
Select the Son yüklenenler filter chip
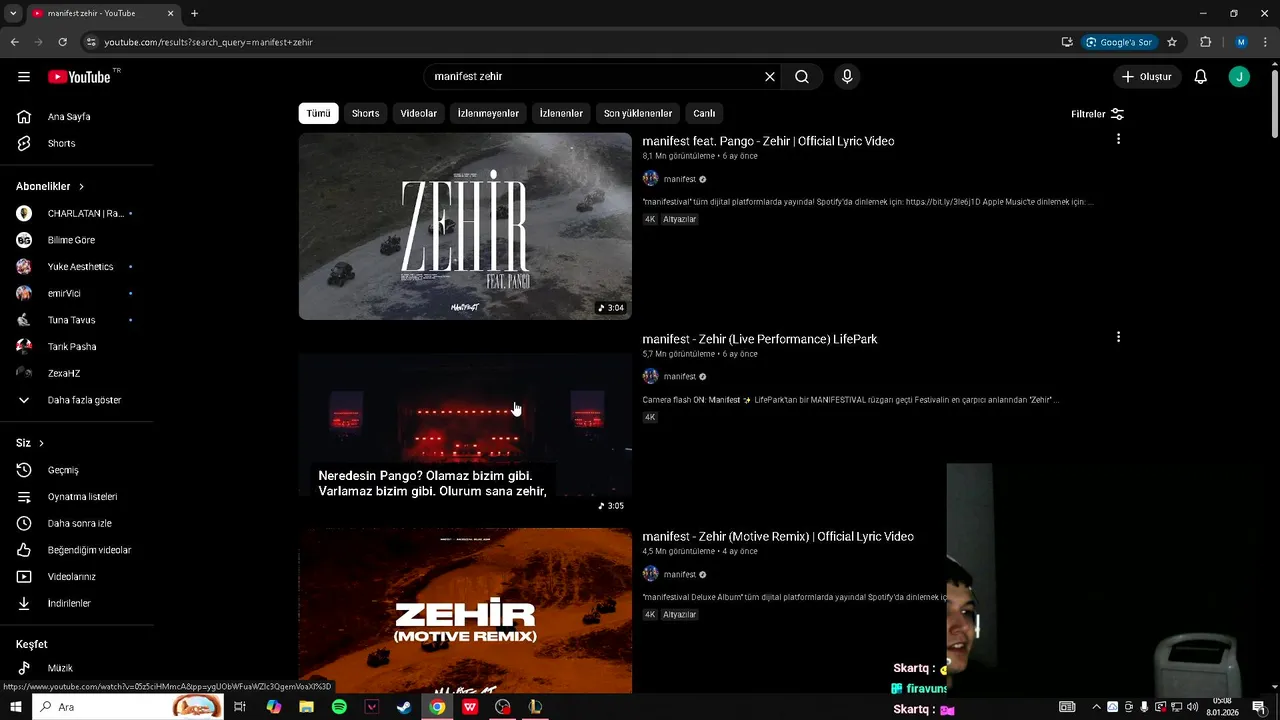[638, 113]
